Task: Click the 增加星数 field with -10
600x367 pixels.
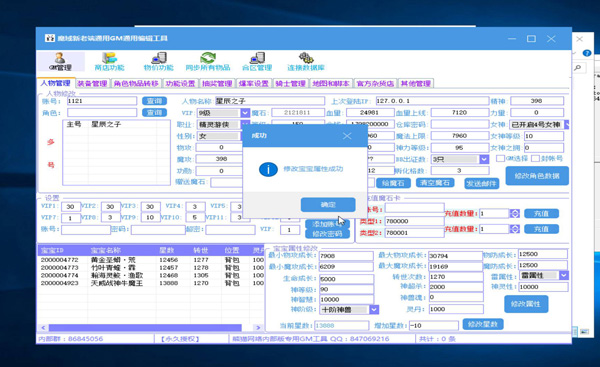Action: click(x=434, y=326)
